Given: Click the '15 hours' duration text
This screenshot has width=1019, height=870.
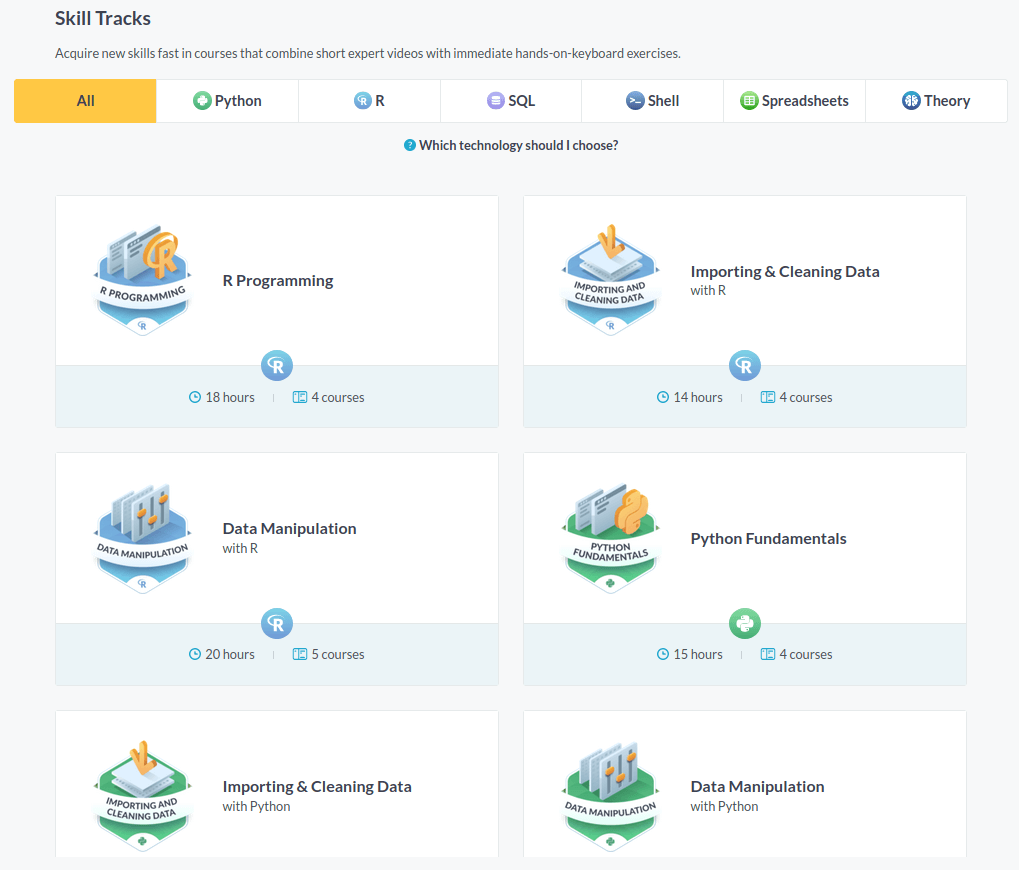Looking at the screenshot, I should (x=698, y=654).
